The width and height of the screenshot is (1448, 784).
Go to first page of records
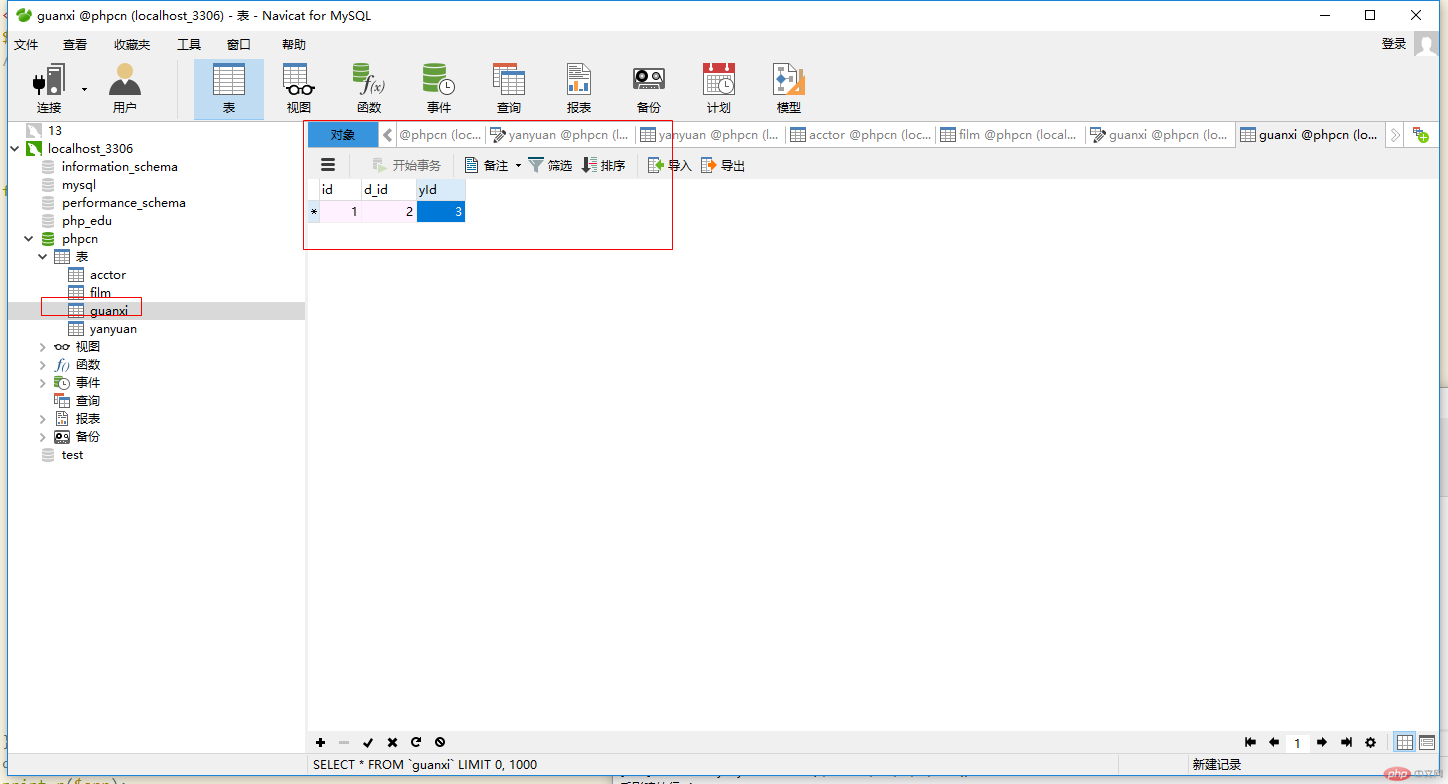(x=1250, y=742)
